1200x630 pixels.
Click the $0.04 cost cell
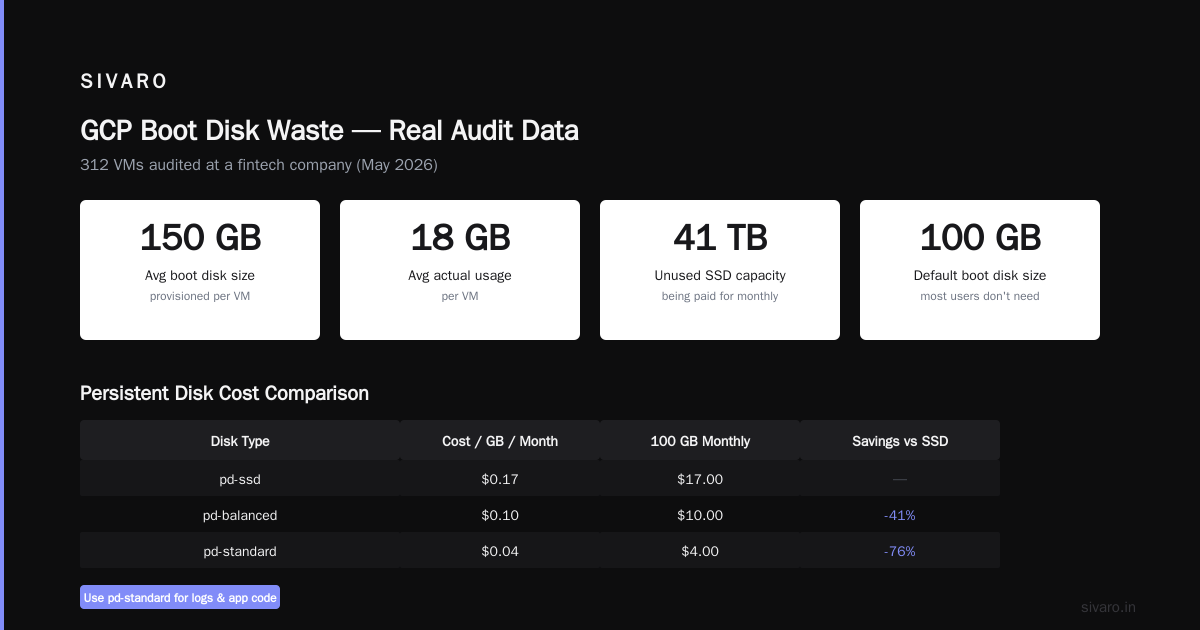pyautogui.click(x=500, y=551)
